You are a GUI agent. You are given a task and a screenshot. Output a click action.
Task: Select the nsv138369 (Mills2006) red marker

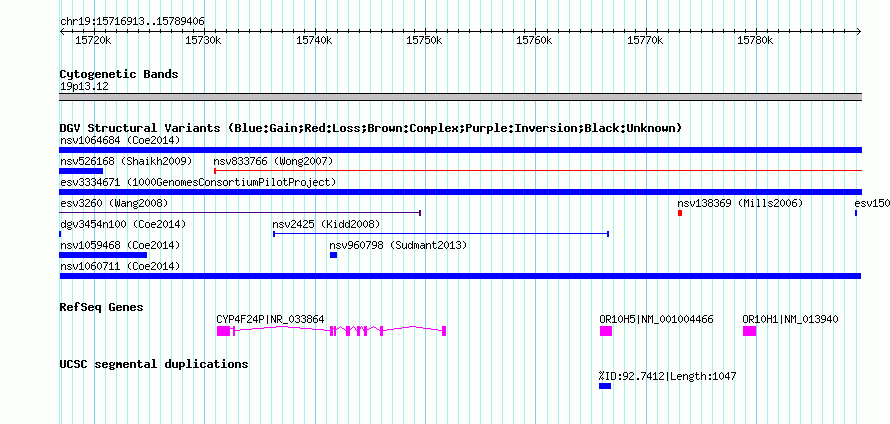point(679,213)
